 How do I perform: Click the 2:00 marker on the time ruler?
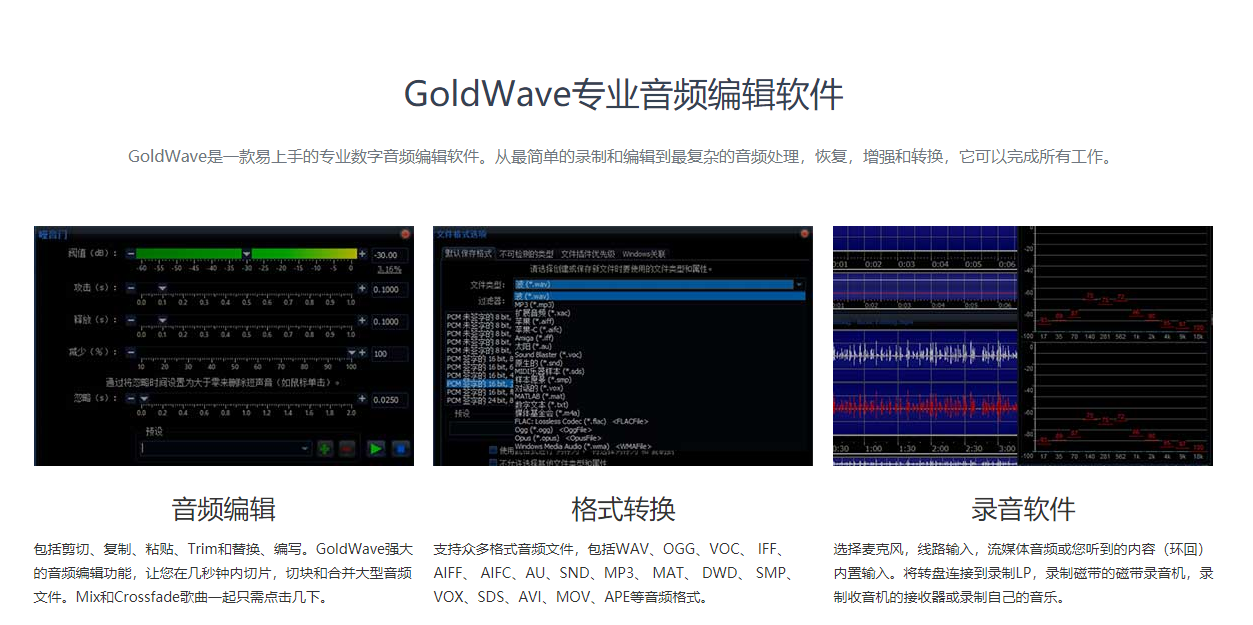tap(939, 449)
